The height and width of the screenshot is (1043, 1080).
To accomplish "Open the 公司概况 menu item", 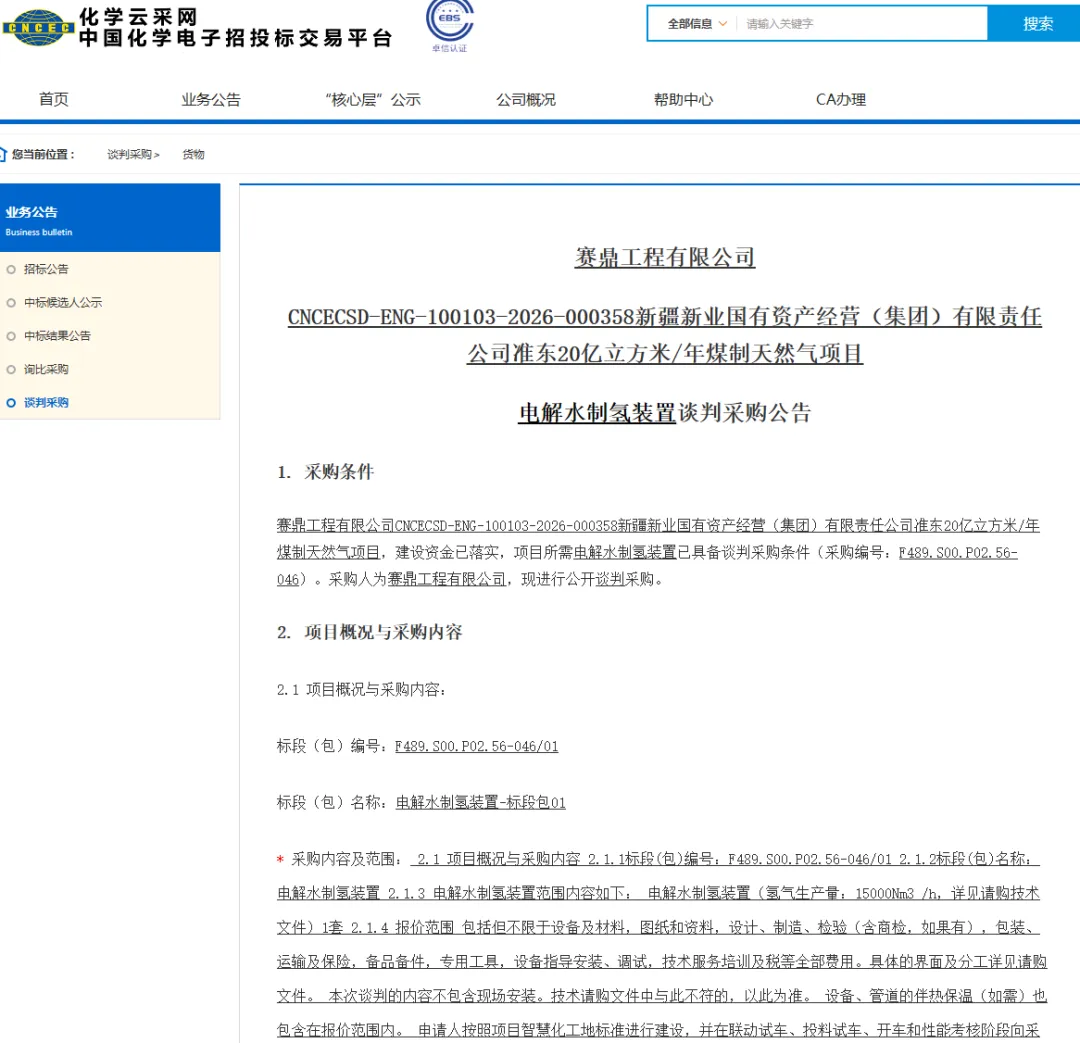I will (x=526, y=100).
